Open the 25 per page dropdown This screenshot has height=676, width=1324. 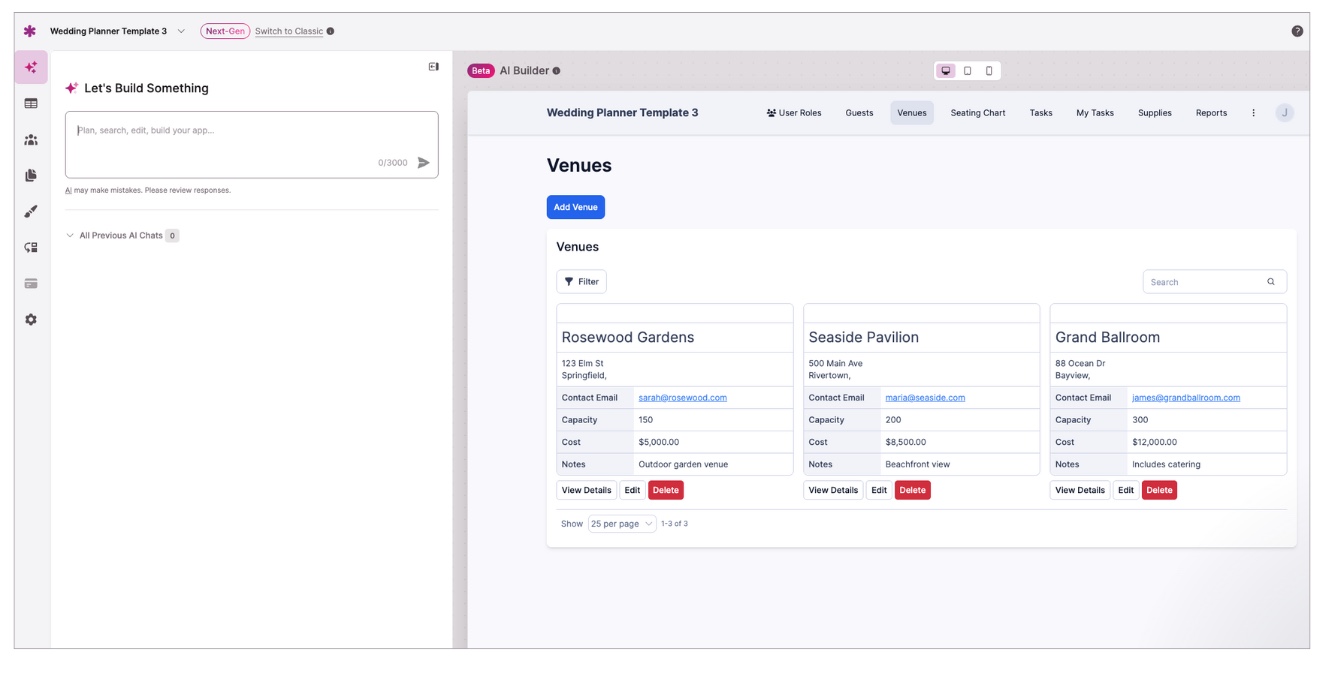click(621, 524)
